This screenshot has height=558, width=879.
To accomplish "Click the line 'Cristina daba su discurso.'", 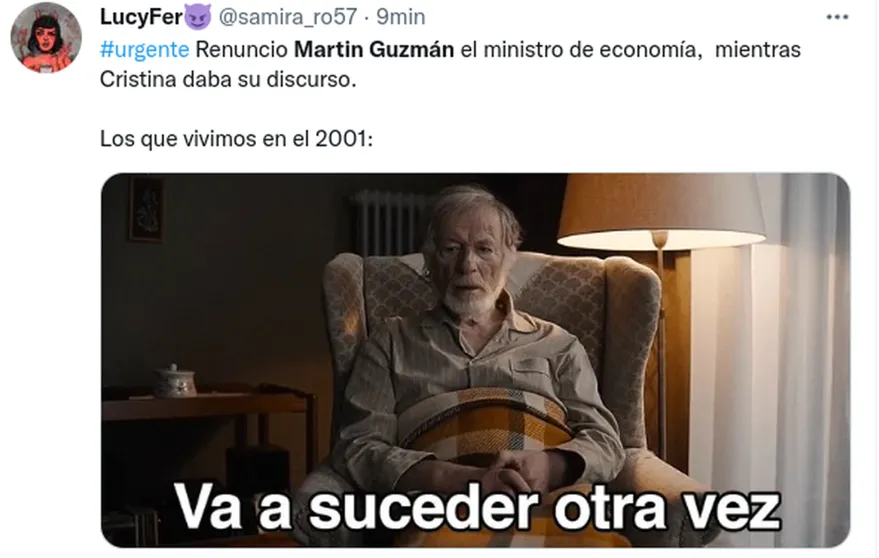I will 228,80.
